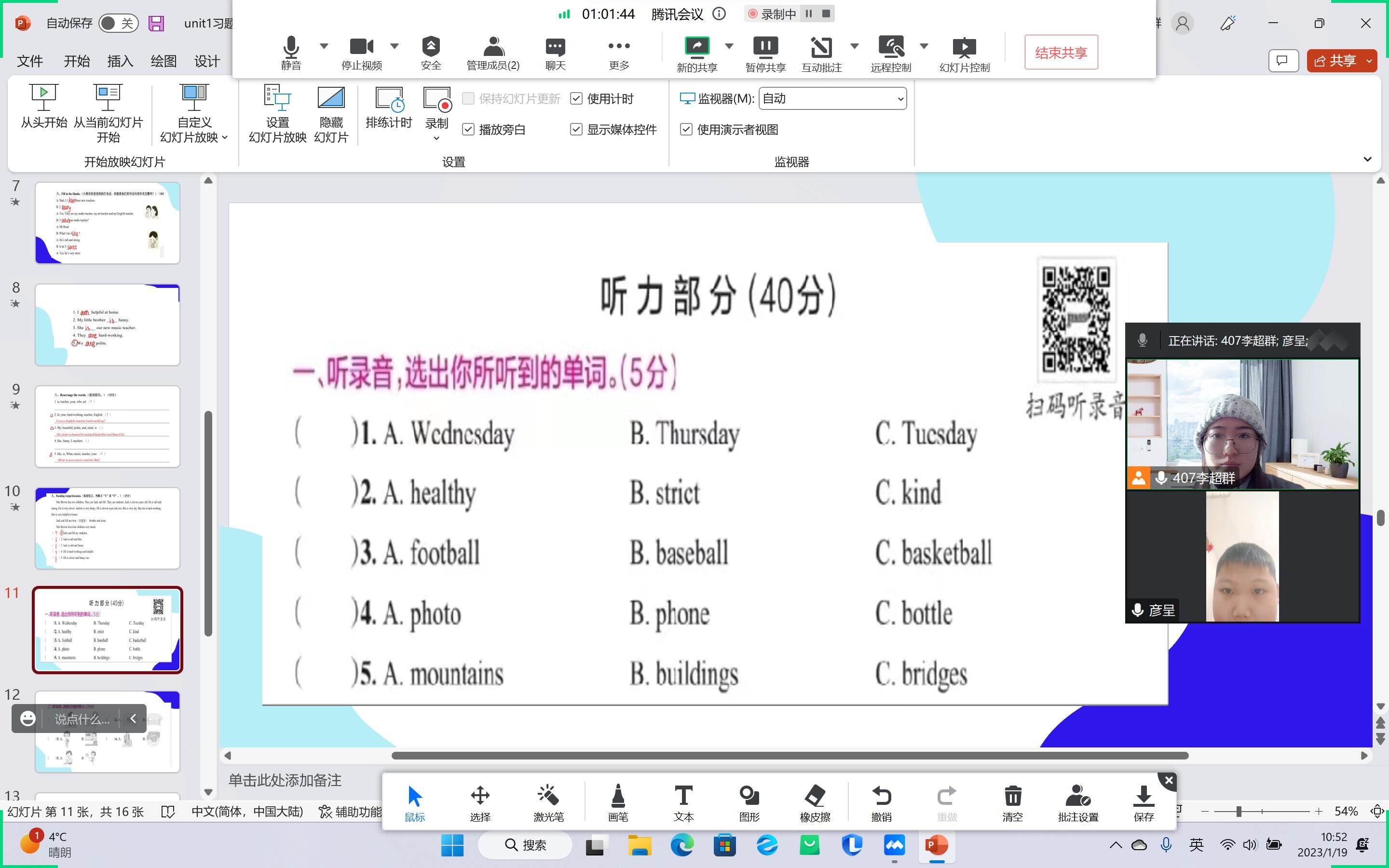Expand the video options arrow
The image size is (1389, 868).
point(395,46)
